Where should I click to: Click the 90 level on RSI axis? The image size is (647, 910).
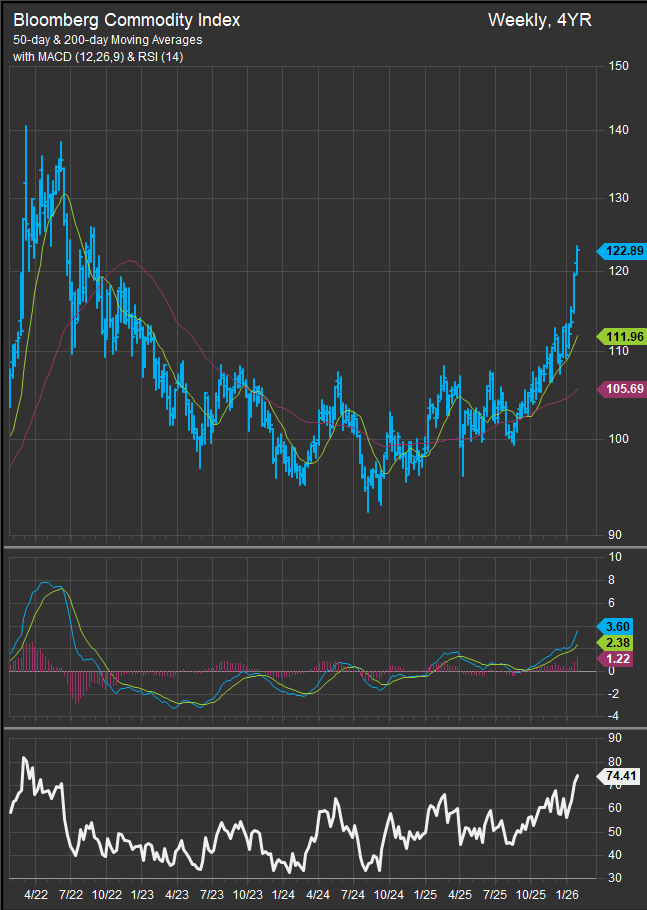tap(614, 739)
